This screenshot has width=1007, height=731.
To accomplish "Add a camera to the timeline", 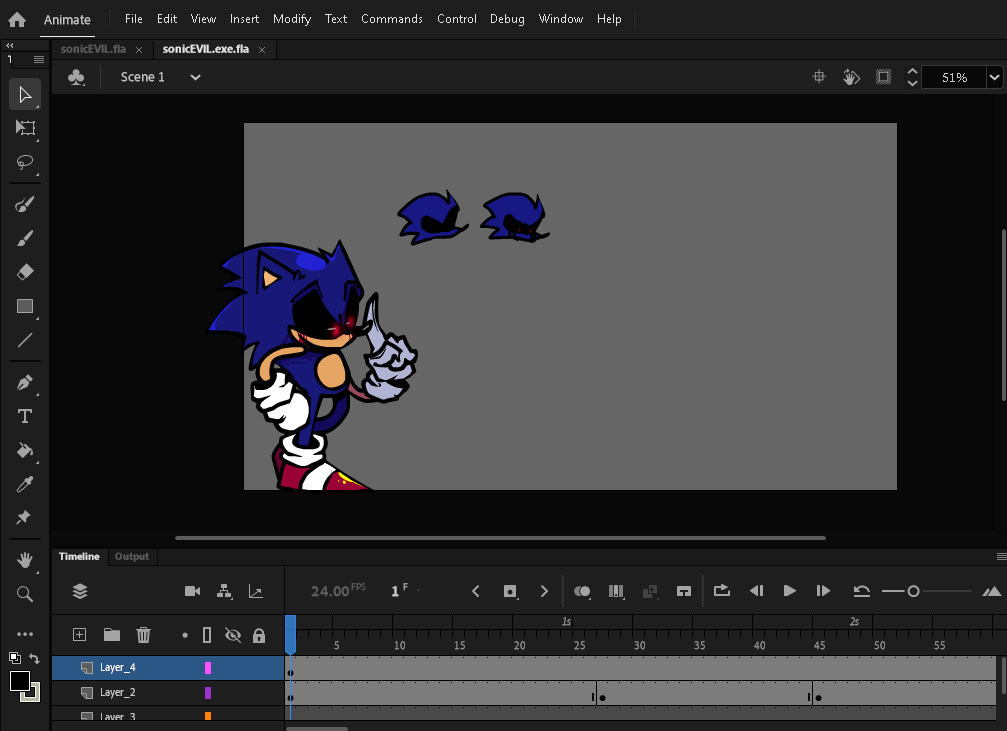I will point(192,591).
